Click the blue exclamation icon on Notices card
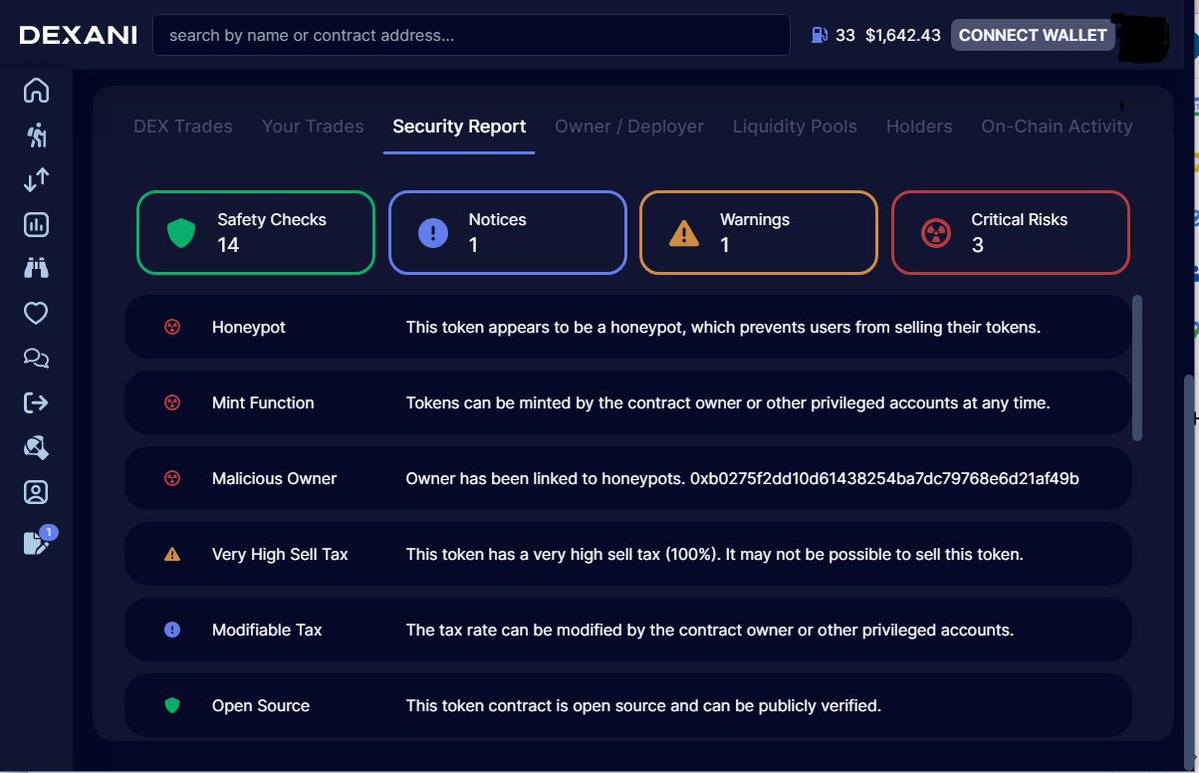The image size is (1199, 773). (433, 232)
